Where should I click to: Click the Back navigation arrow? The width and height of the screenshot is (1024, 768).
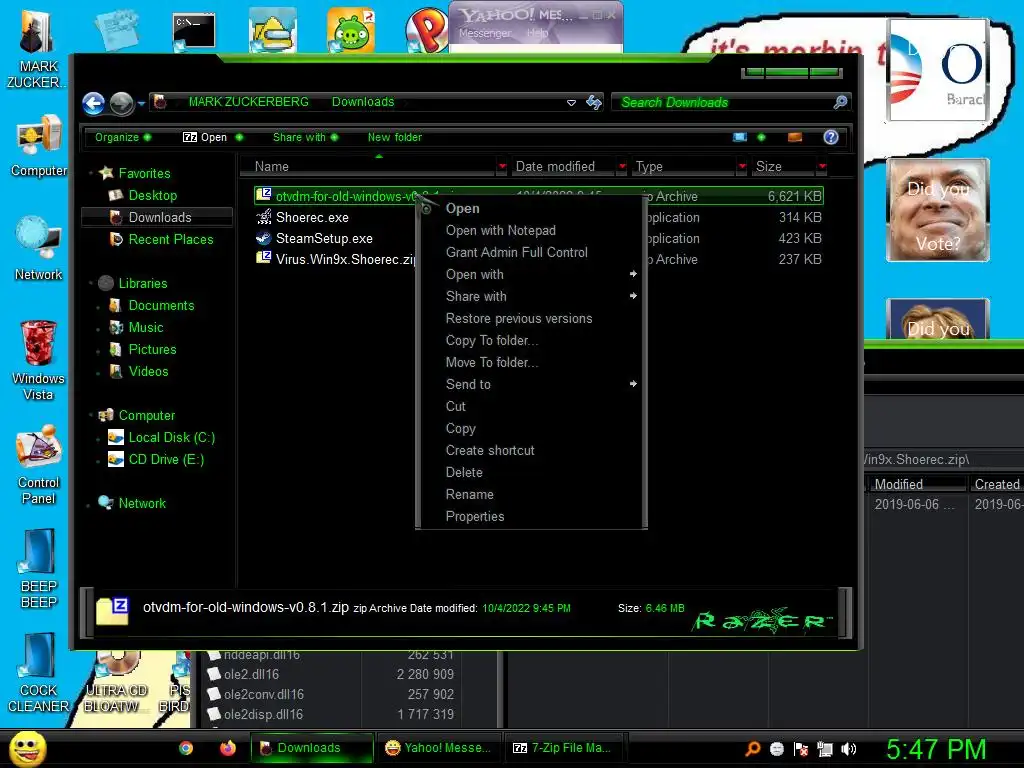click(x=93, y=103)
